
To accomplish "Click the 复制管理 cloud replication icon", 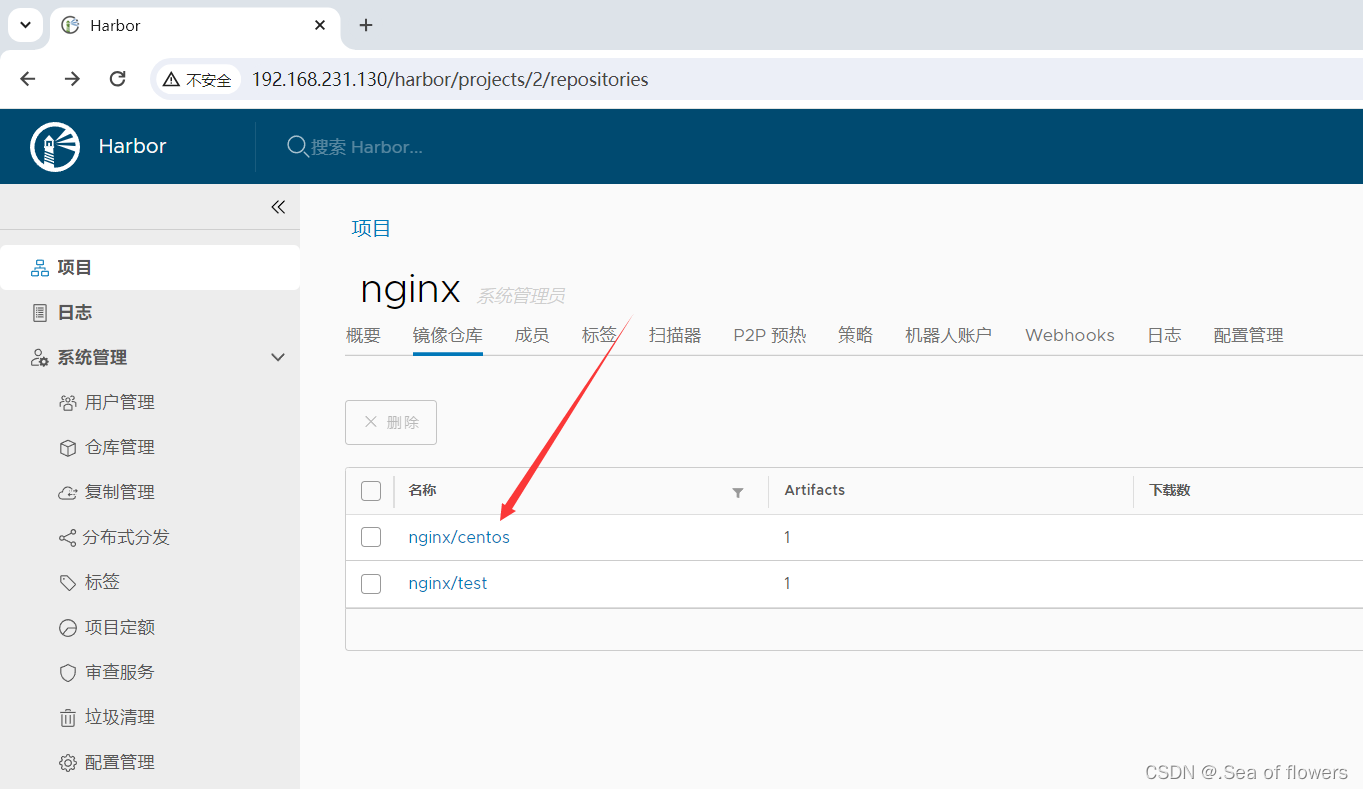I will 68,493.
